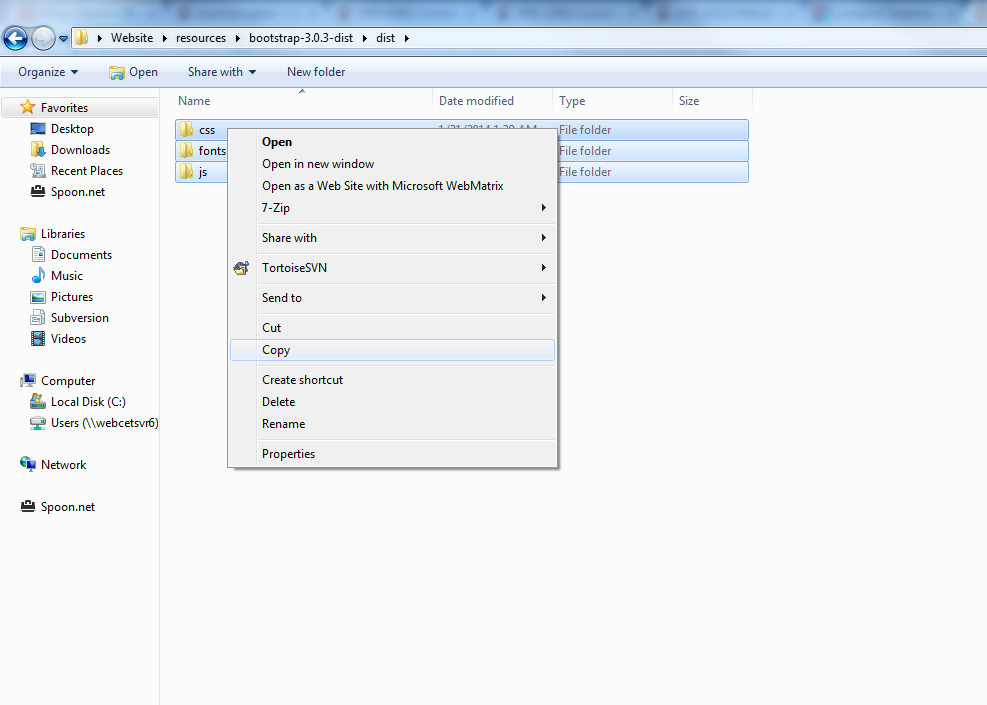Select the bootstrap-3.0.3-dist breadcrumb segment
Image resolution: width=987 pixels, height=705 pixels.
point(301,38)
